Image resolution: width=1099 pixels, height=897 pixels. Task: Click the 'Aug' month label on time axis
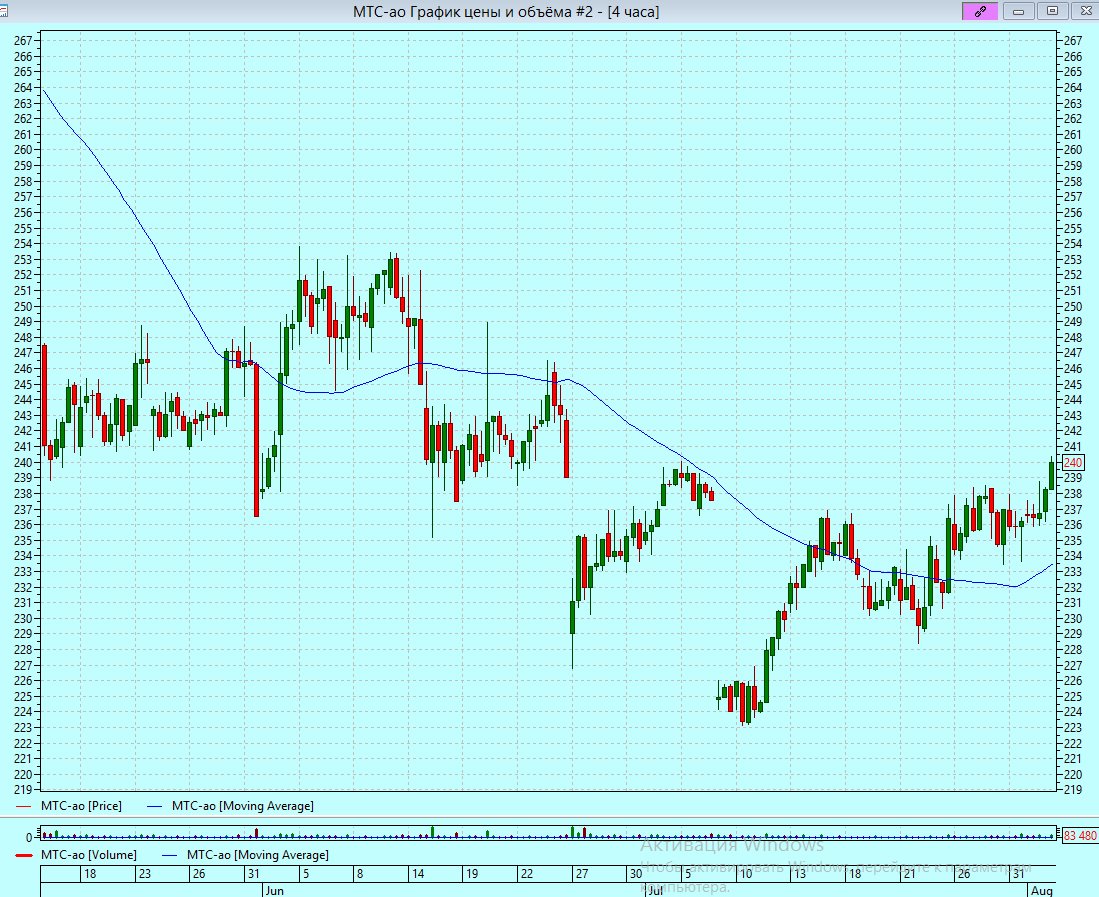[x=1042, y=891]
